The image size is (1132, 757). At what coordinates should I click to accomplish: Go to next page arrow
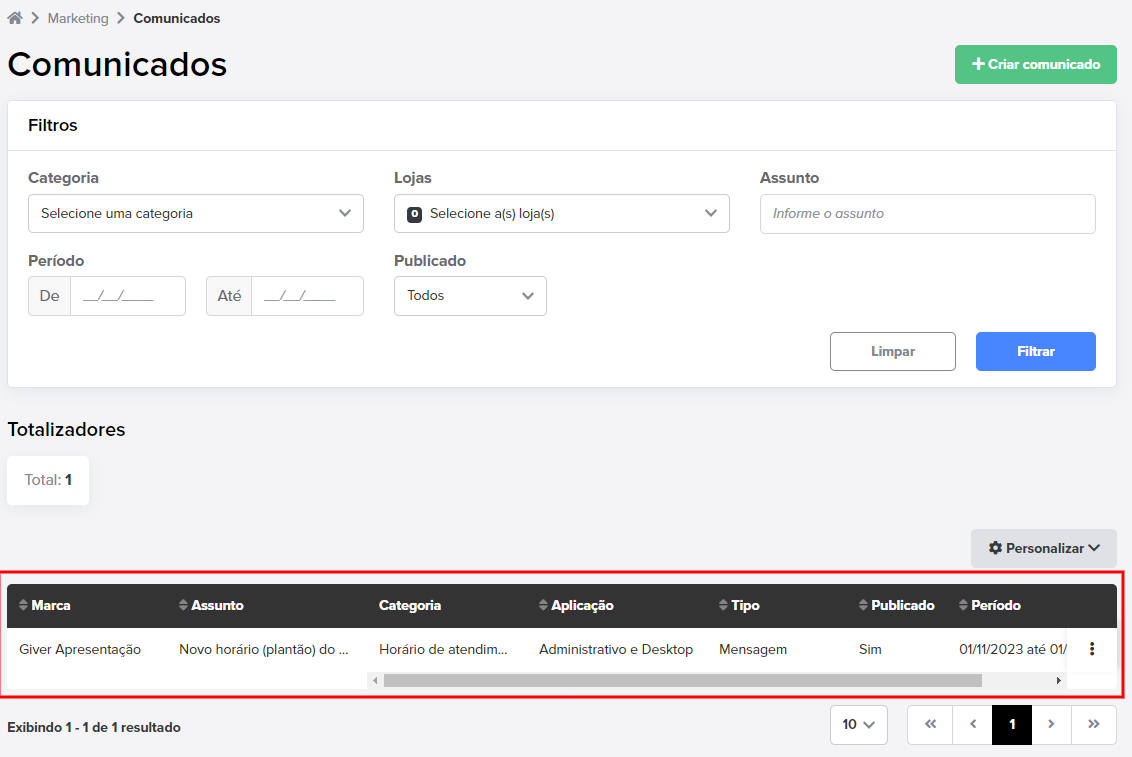(1051, 725)
